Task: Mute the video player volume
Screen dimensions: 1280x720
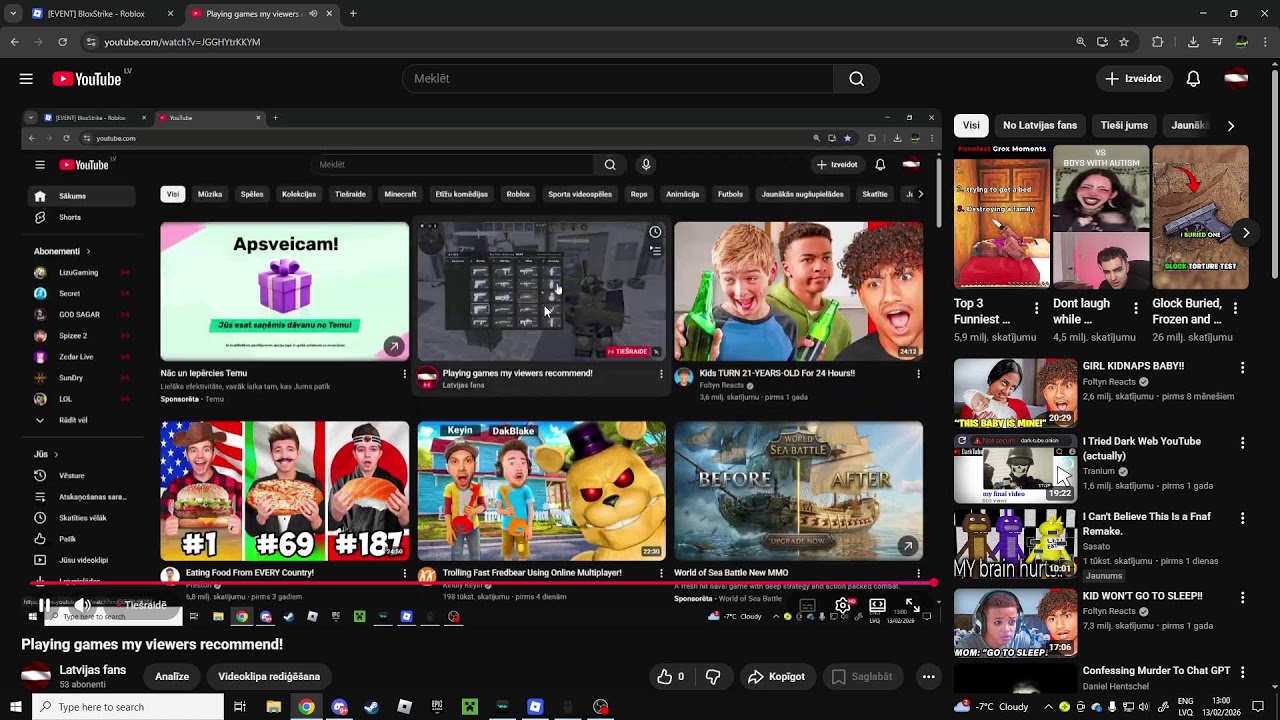Action: [x=83, y=605]
